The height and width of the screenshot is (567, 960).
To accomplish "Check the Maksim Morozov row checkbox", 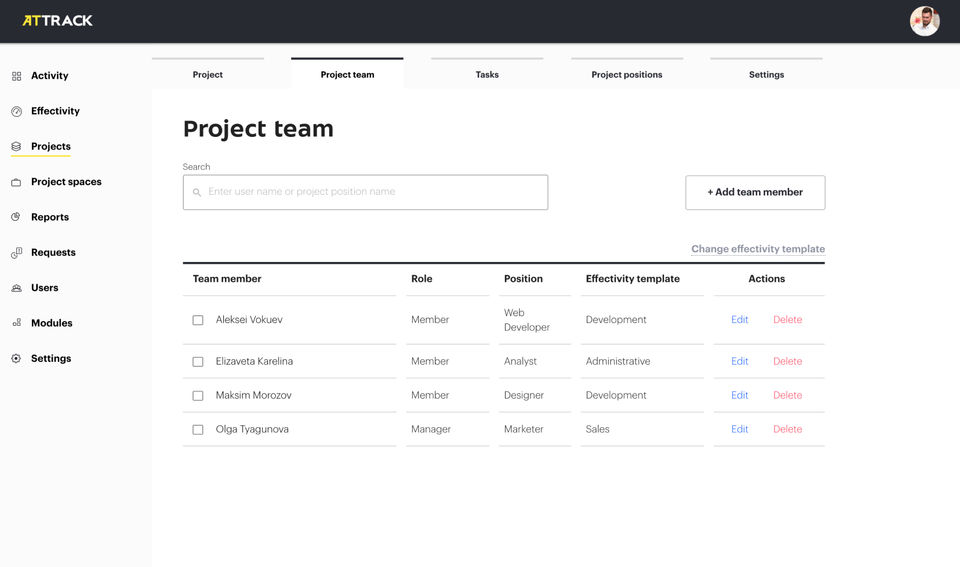I will click(198, 396).
